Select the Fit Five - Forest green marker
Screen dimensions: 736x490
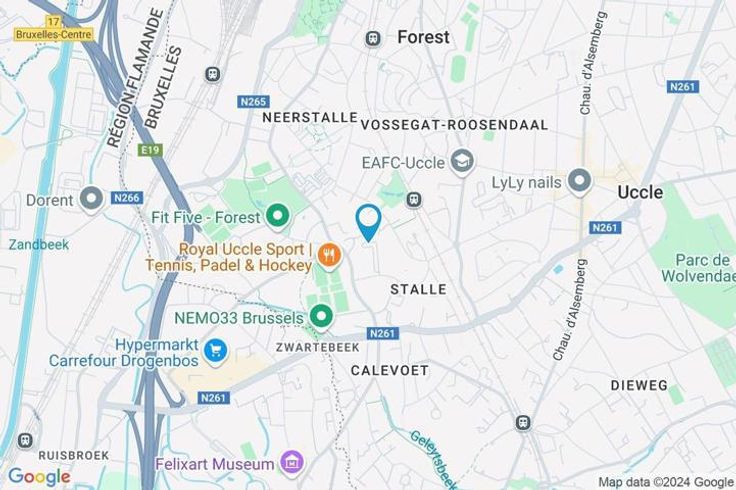(277, 217)
